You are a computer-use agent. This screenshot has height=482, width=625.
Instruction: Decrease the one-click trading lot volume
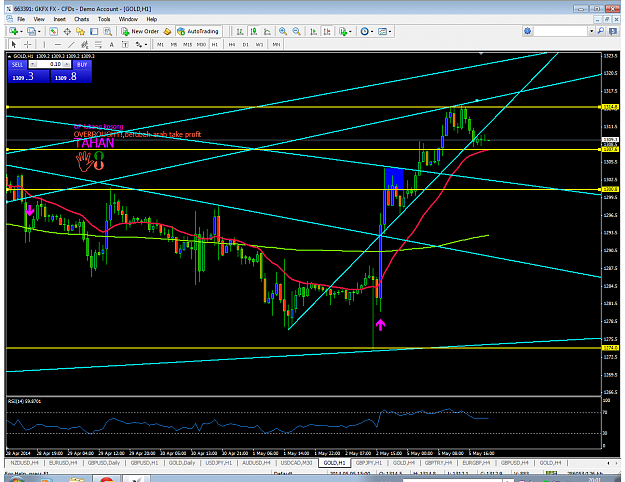click(x=33, y=64)
